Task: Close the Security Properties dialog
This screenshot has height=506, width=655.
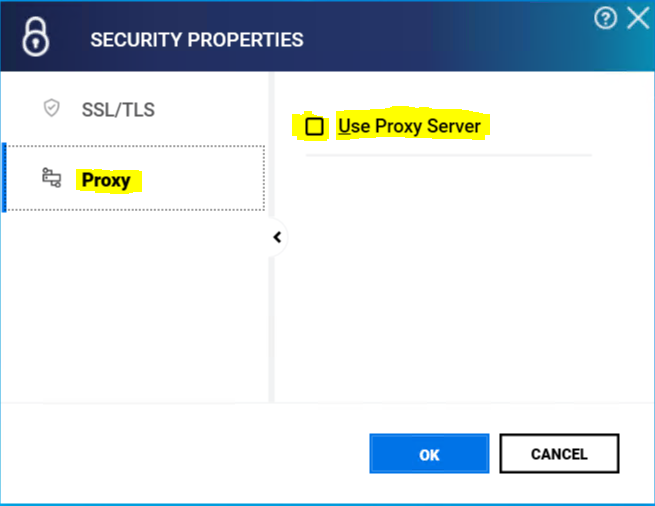Action: point(637,18)
